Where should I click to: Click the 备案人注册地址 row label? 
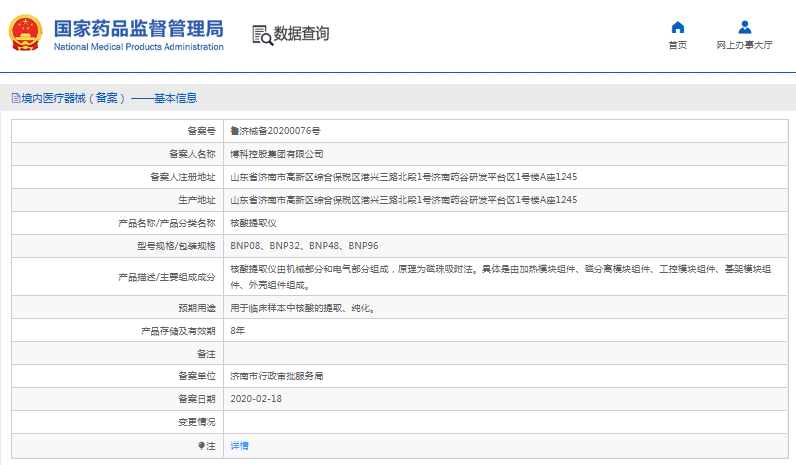[x=182, y=177]
